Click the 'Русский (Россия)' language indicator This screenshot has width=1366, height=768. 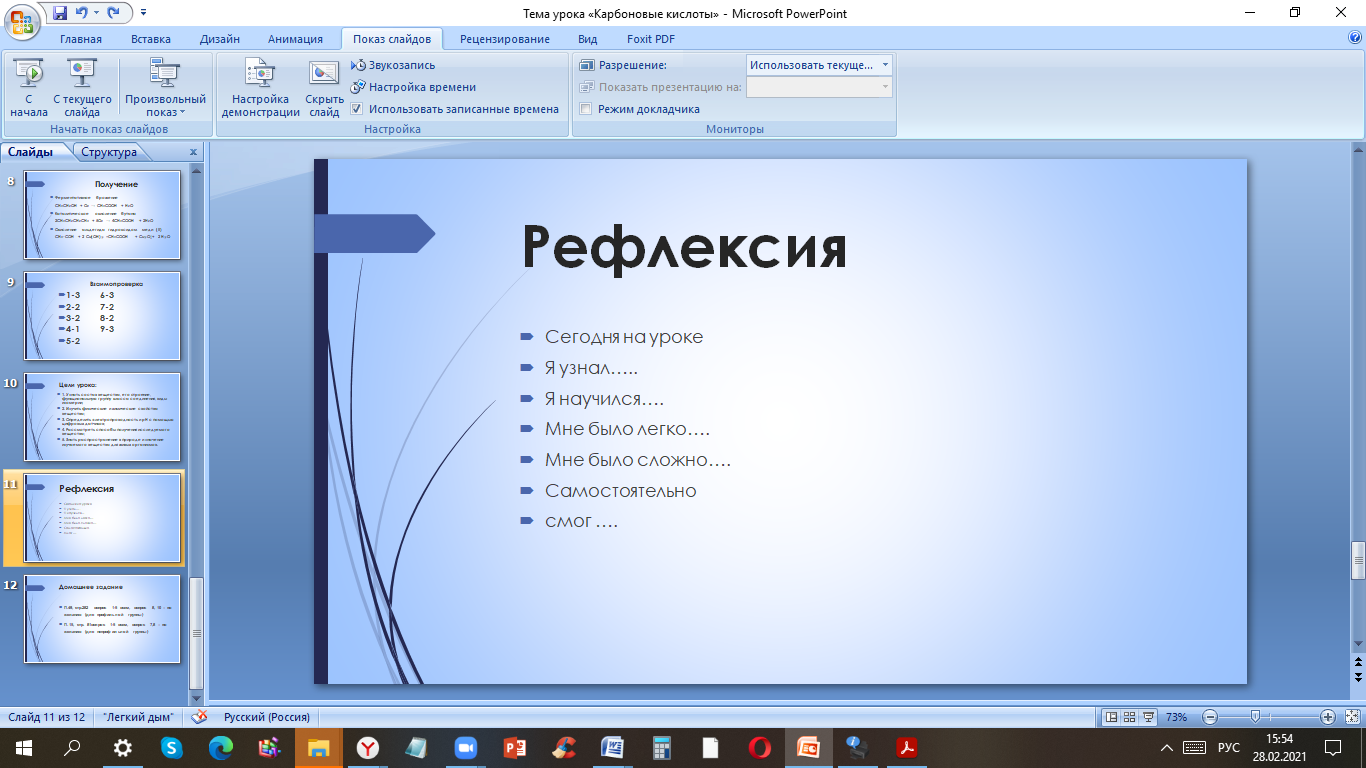pyautogui.click(x=266, y=717)
